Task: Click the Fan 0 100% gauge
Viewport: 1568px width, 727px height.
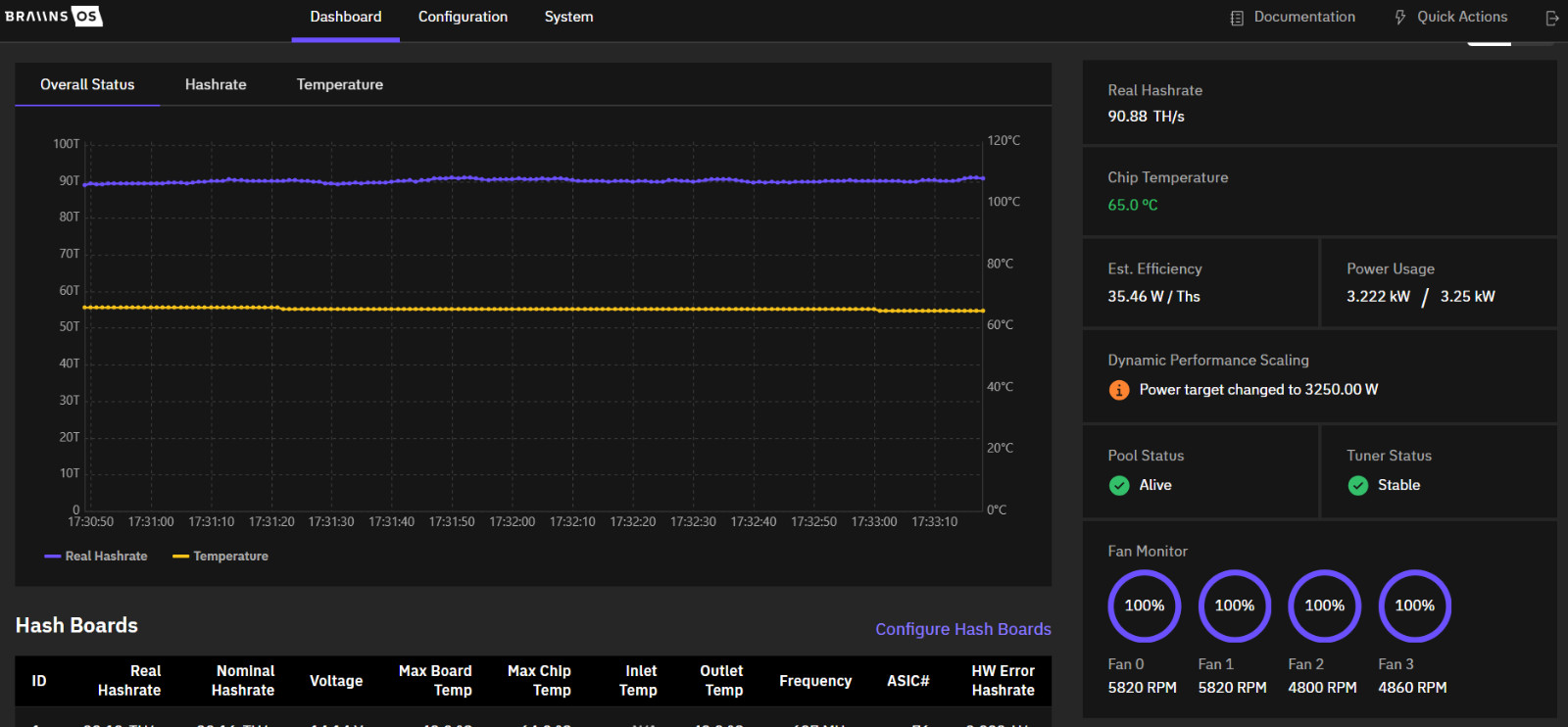Action: click(1145, 606)
